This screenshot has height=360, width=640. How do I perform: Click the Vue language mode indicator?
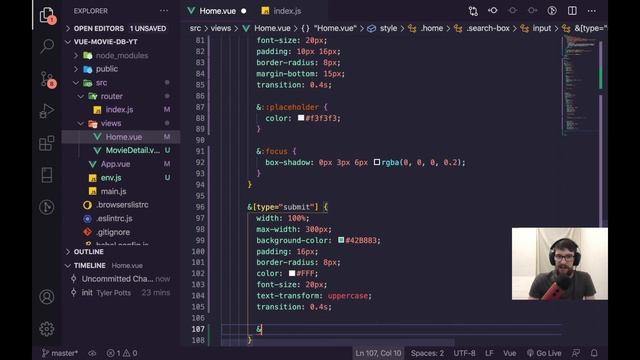coord(510,353)
